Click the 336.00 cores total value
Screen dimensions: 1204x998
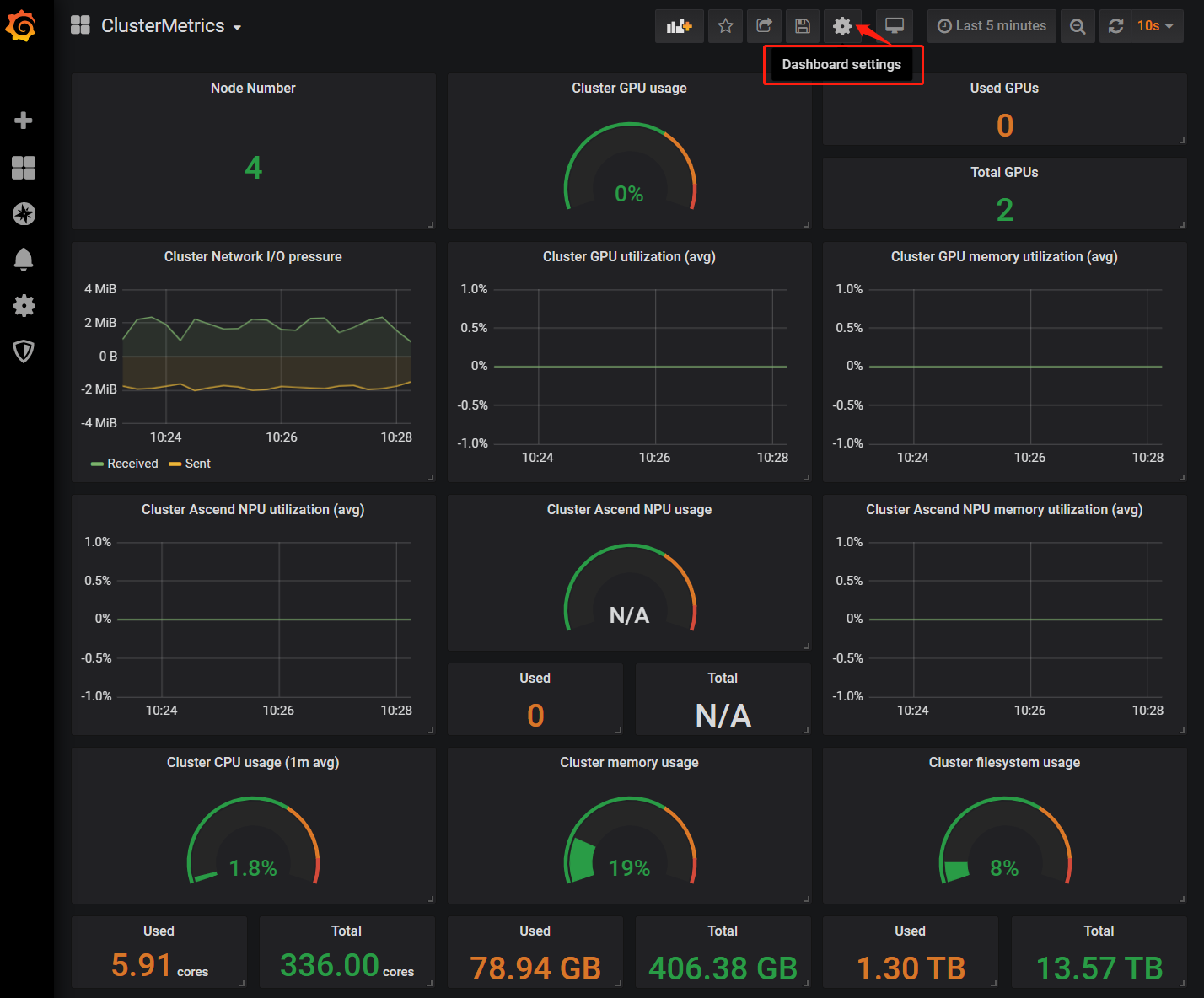(347, 966)
